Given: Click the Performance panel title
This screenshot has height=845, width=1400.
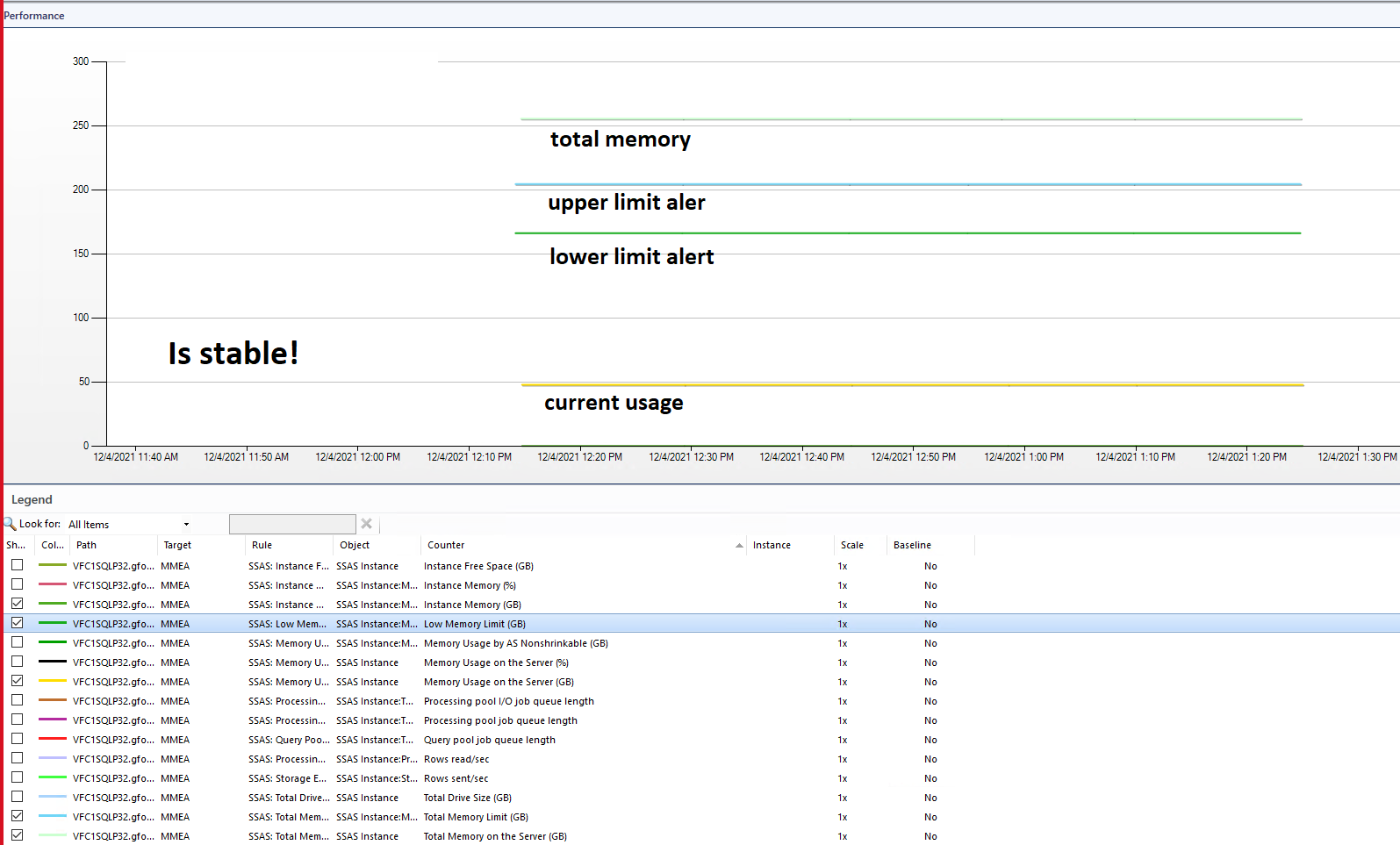Looking at the screenshot, I should 34,16.
